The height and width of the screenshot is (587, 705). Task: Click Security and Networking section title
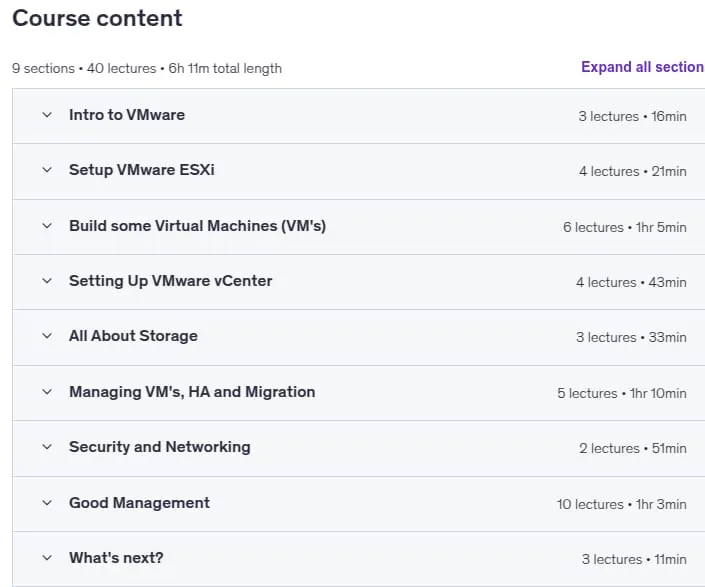(160, 447)
